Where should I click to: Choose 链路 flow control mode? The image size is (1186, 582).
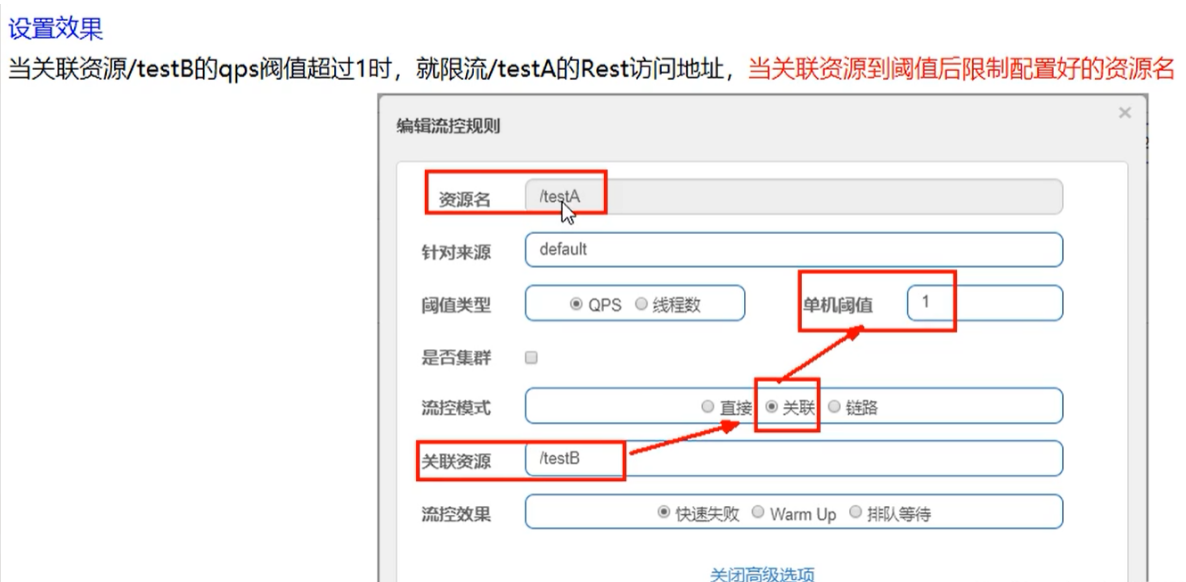(834, 407)
